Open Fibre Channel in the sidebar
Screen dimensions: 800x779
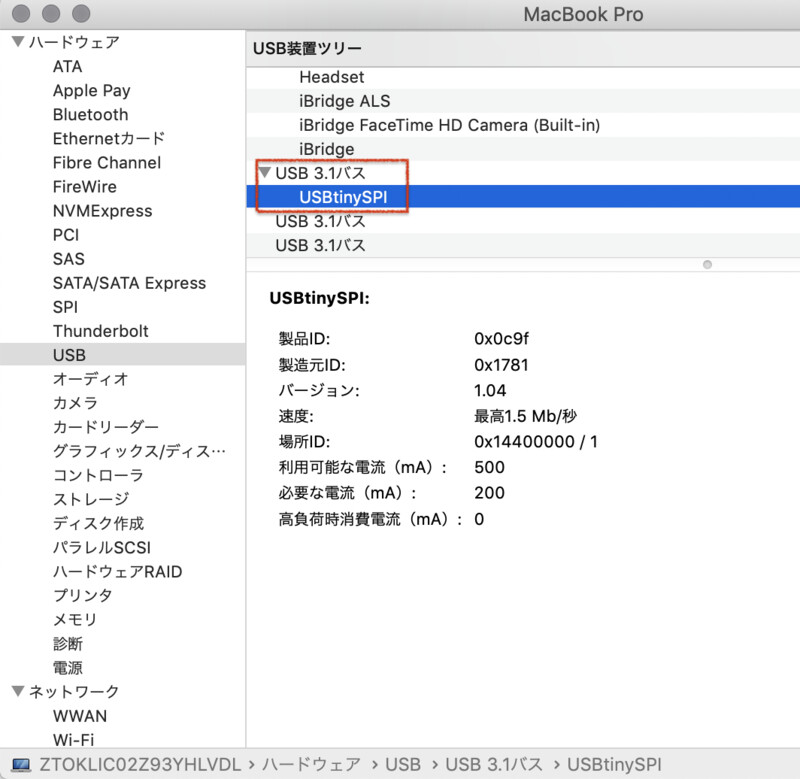[x=107, y=162]
